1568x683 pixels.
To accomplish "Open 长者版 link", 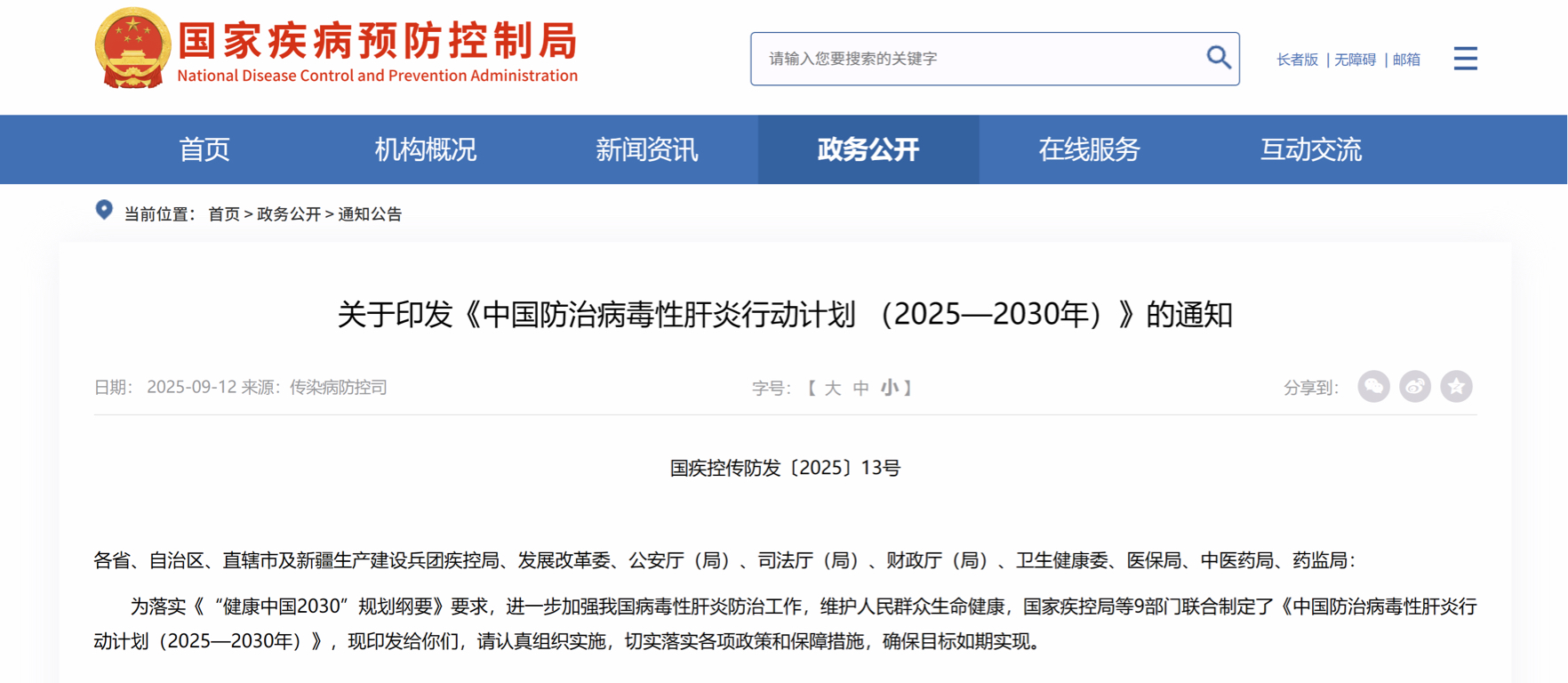I will 1297,60.
